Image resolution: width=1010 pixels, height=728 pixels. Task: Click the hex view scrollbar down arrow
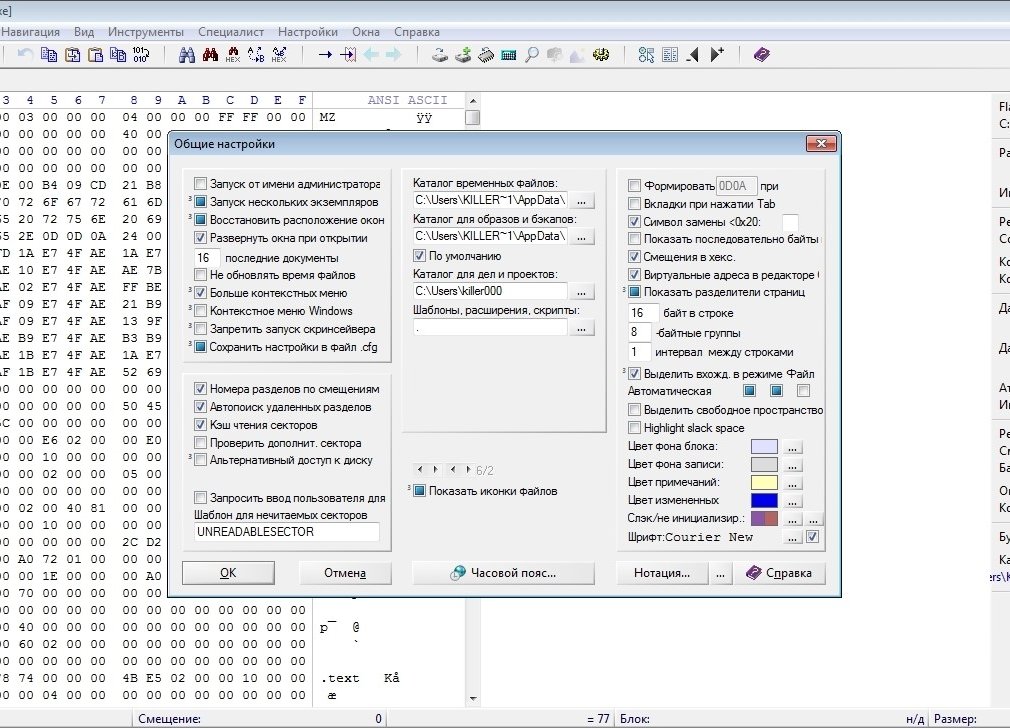(473, 698)
